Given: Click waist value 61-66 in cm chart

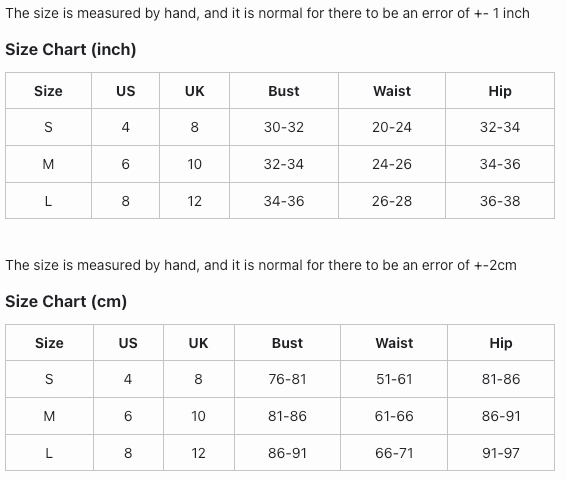Looking at the screenshot, I should pos(394,416).
